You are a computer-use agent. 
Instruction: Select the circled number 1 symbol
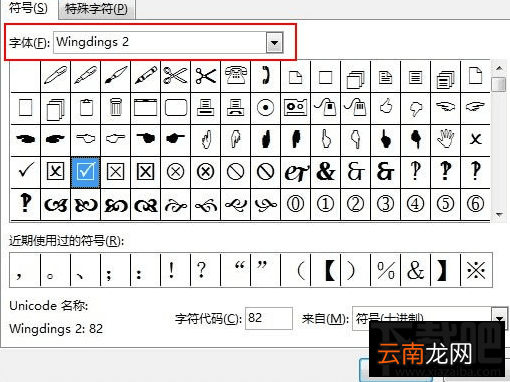(326, 204)
